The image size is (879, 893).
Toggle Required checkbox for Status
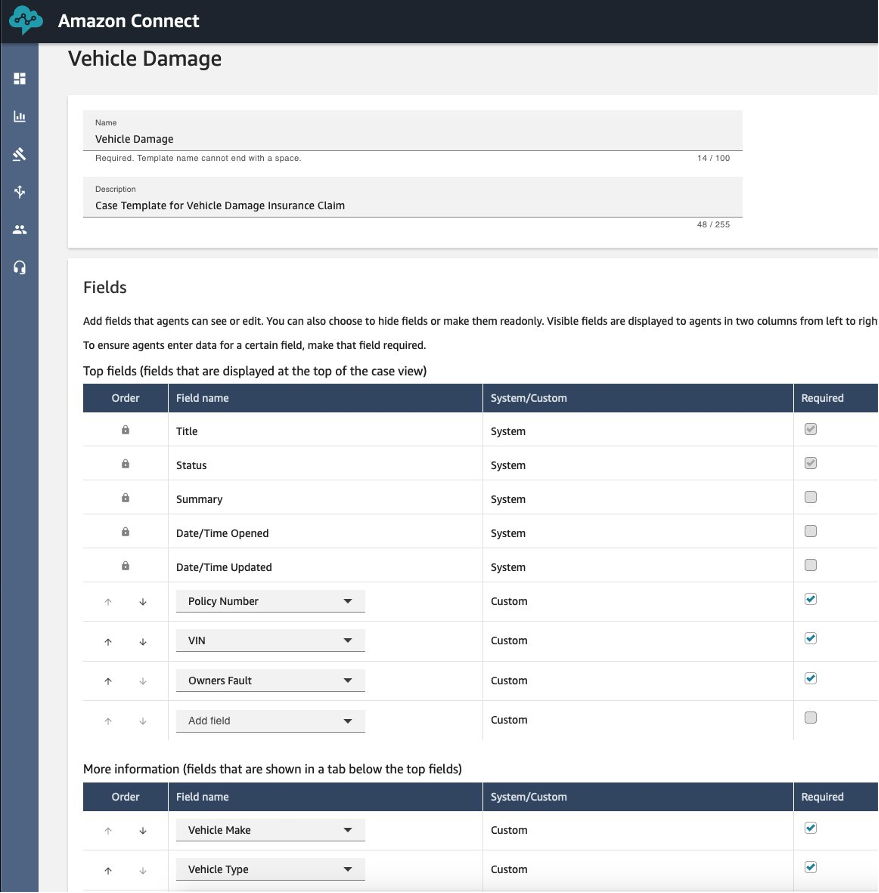coord(811,463)
